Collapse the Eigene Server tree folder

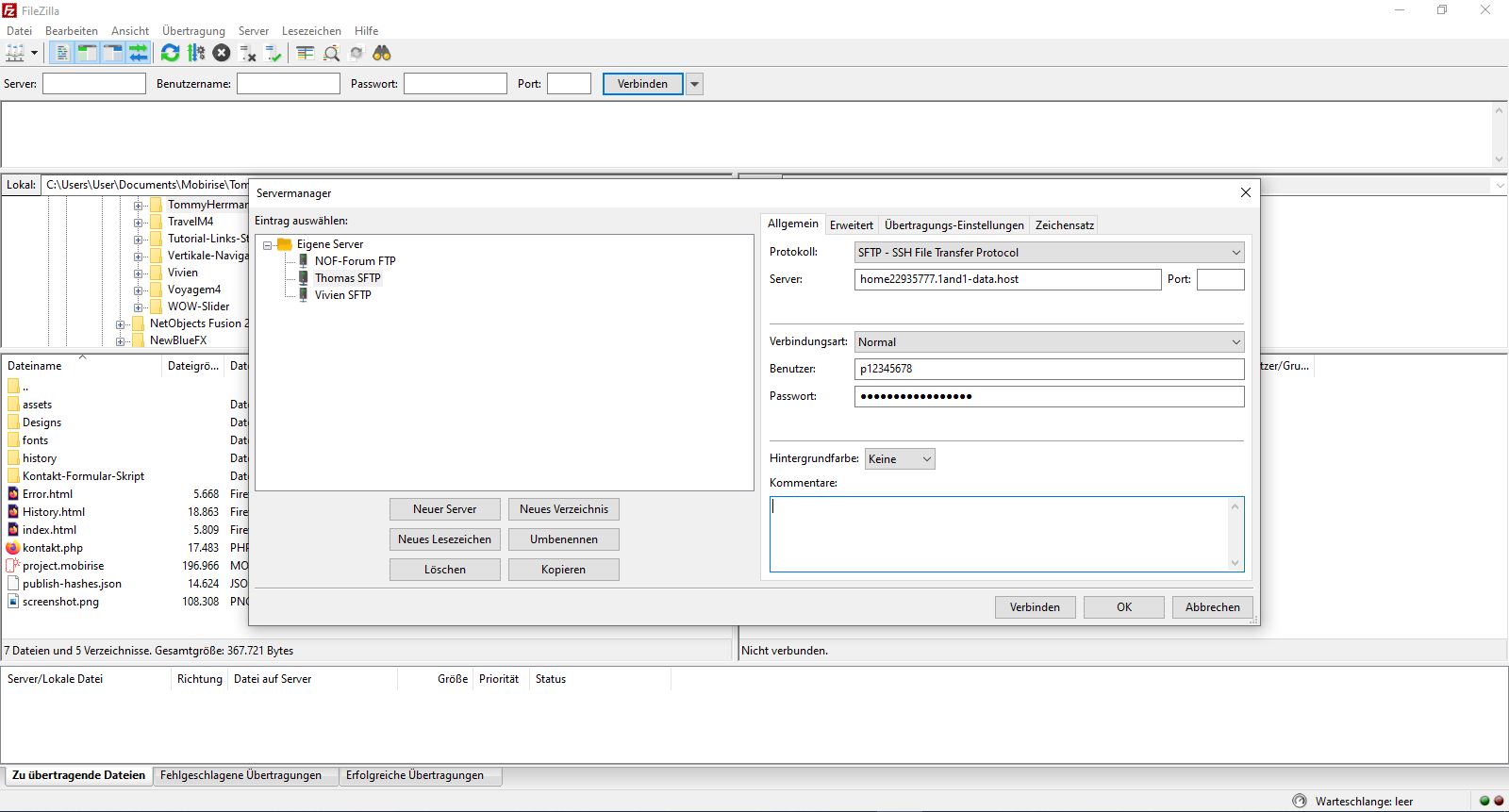pyautogui.click(x=268, y=245)
